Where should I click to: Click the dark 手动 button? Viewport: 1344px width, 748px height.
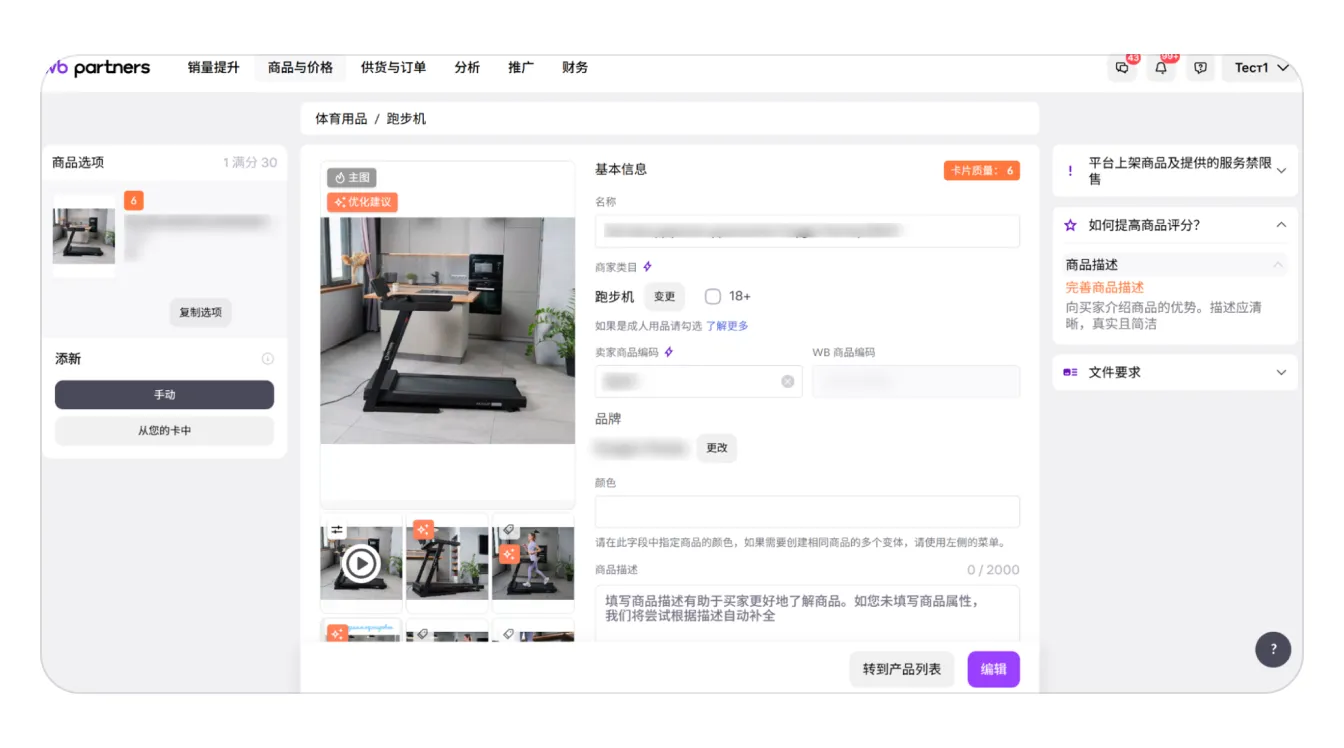(164, 395)
